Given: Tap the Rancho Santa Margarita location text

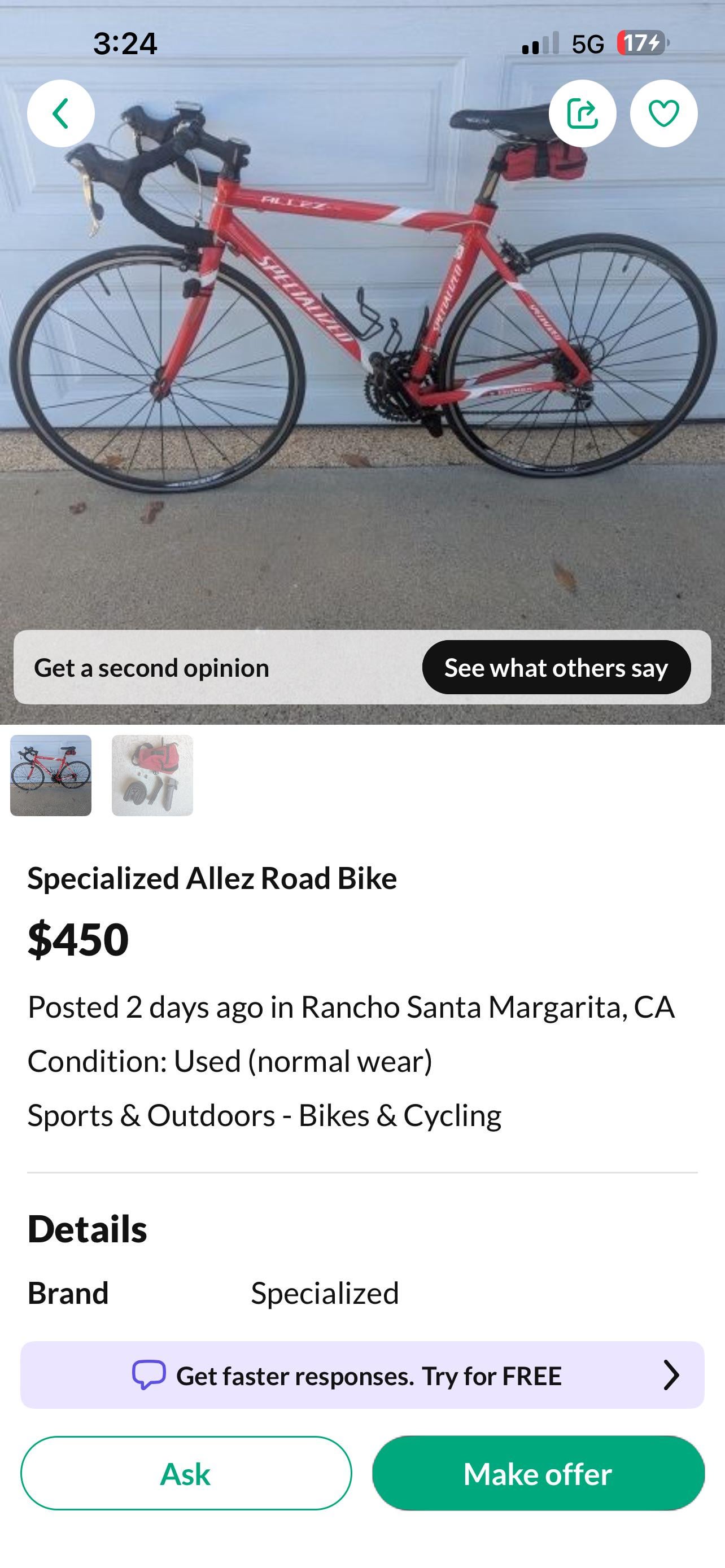Looking at the screenshot, I should (x=487, y=1007).
